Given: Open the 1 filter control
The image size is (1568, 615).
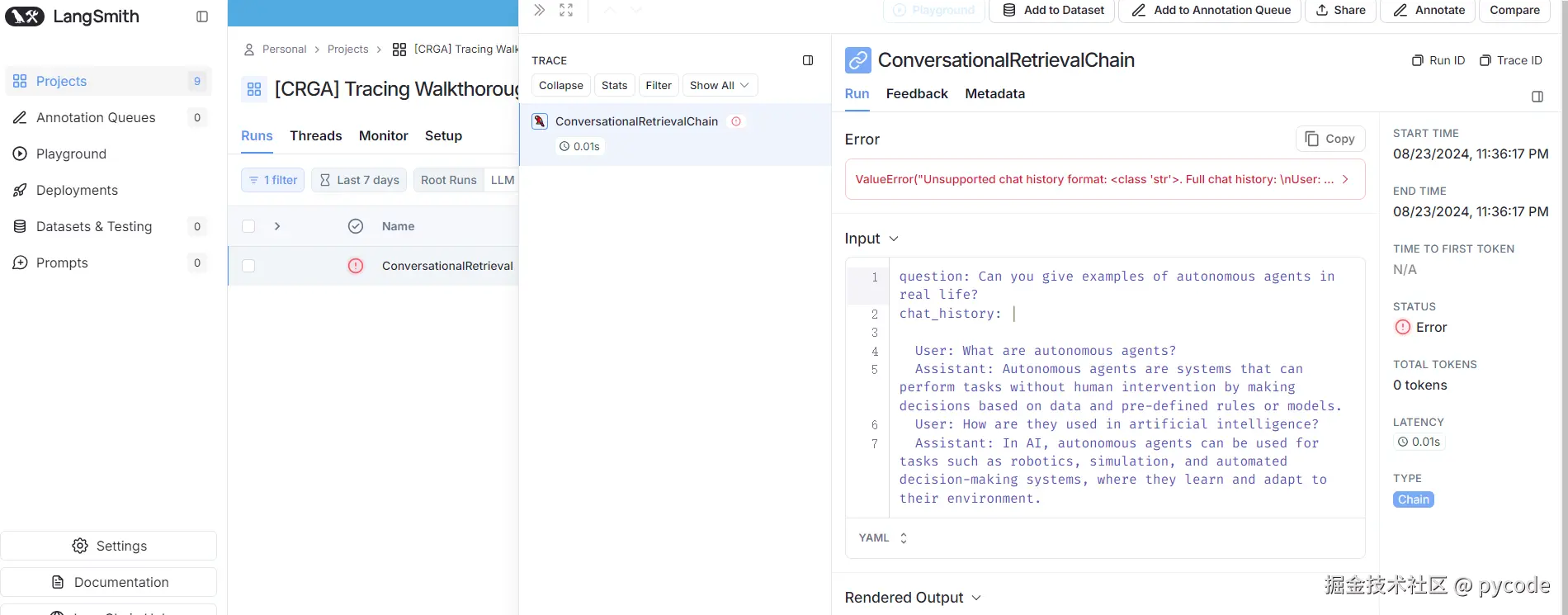Looking at the screenshot, I should (x=272, y=180).
